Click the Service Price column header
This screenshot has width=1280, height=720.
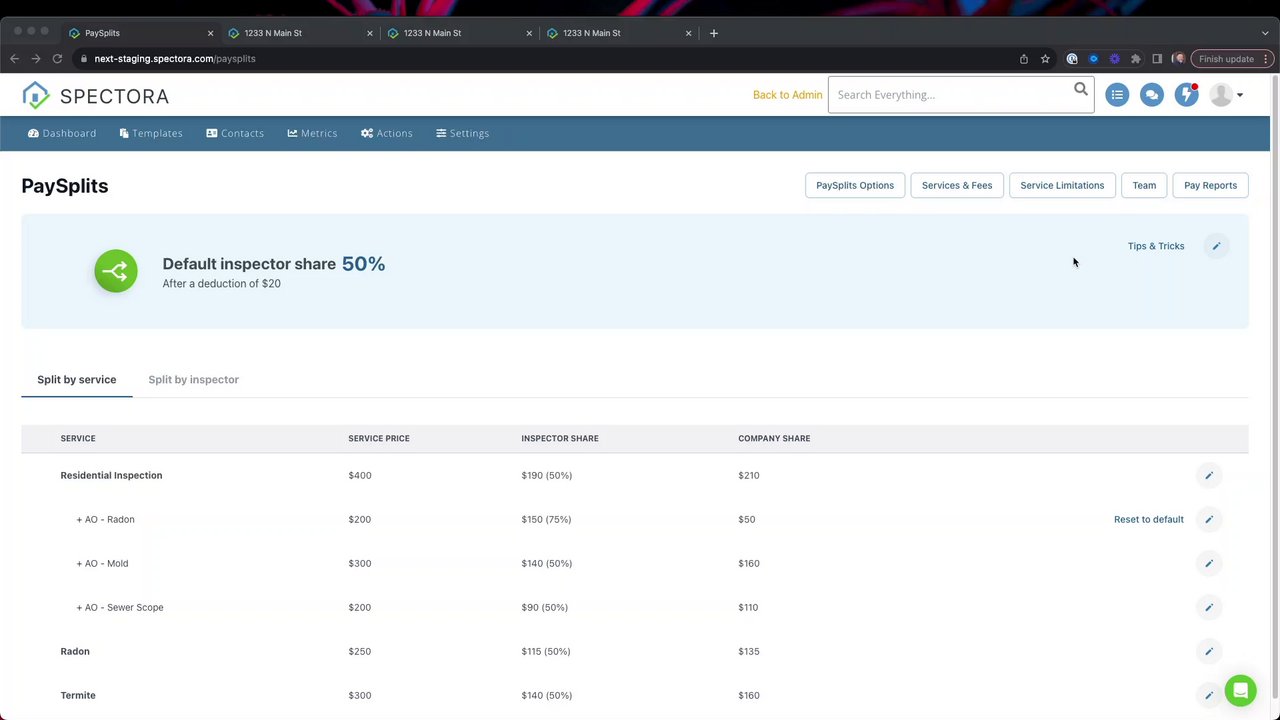379,439
